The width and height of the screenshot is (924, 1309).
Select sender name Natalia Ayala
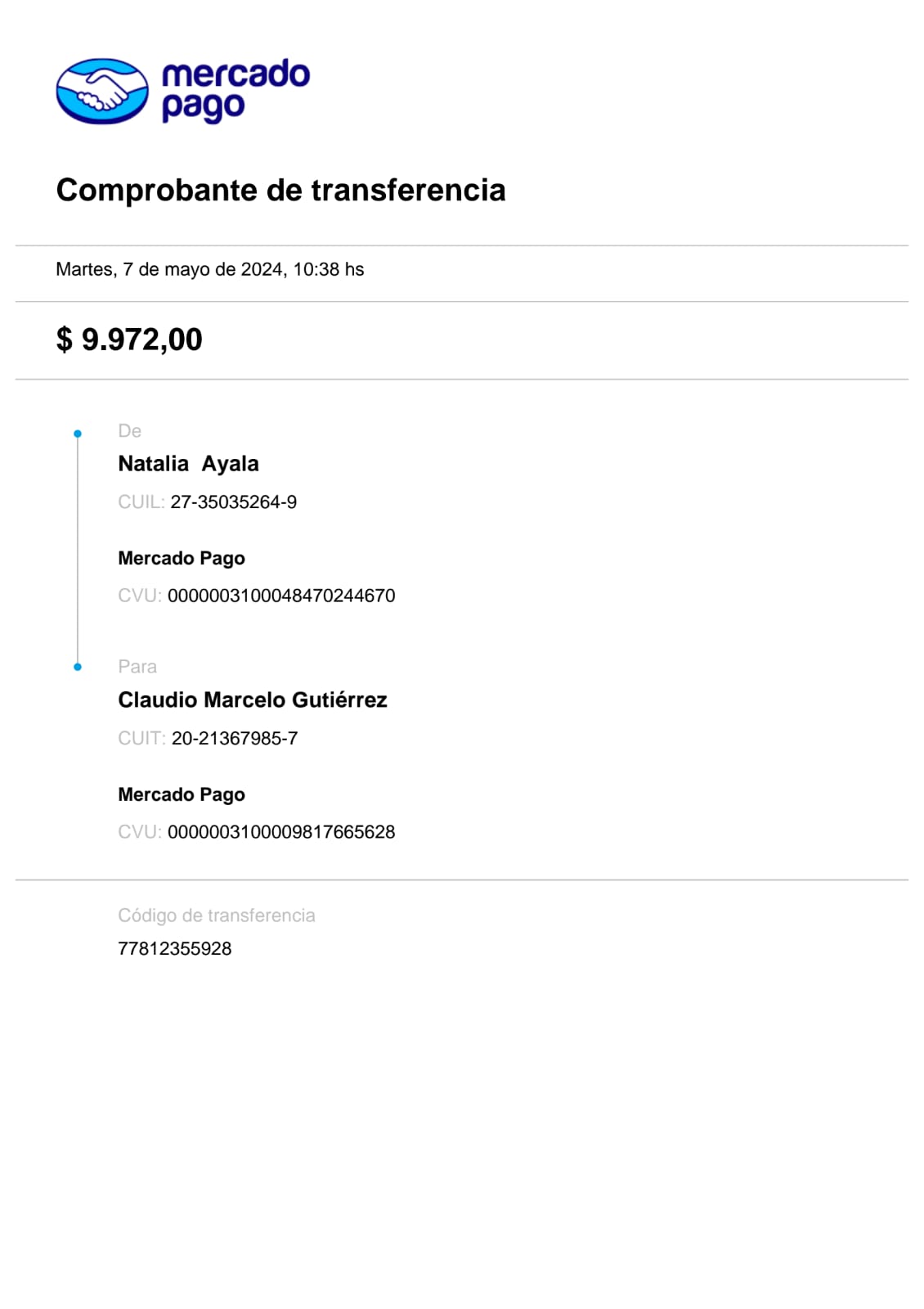[x=188, y=464]
